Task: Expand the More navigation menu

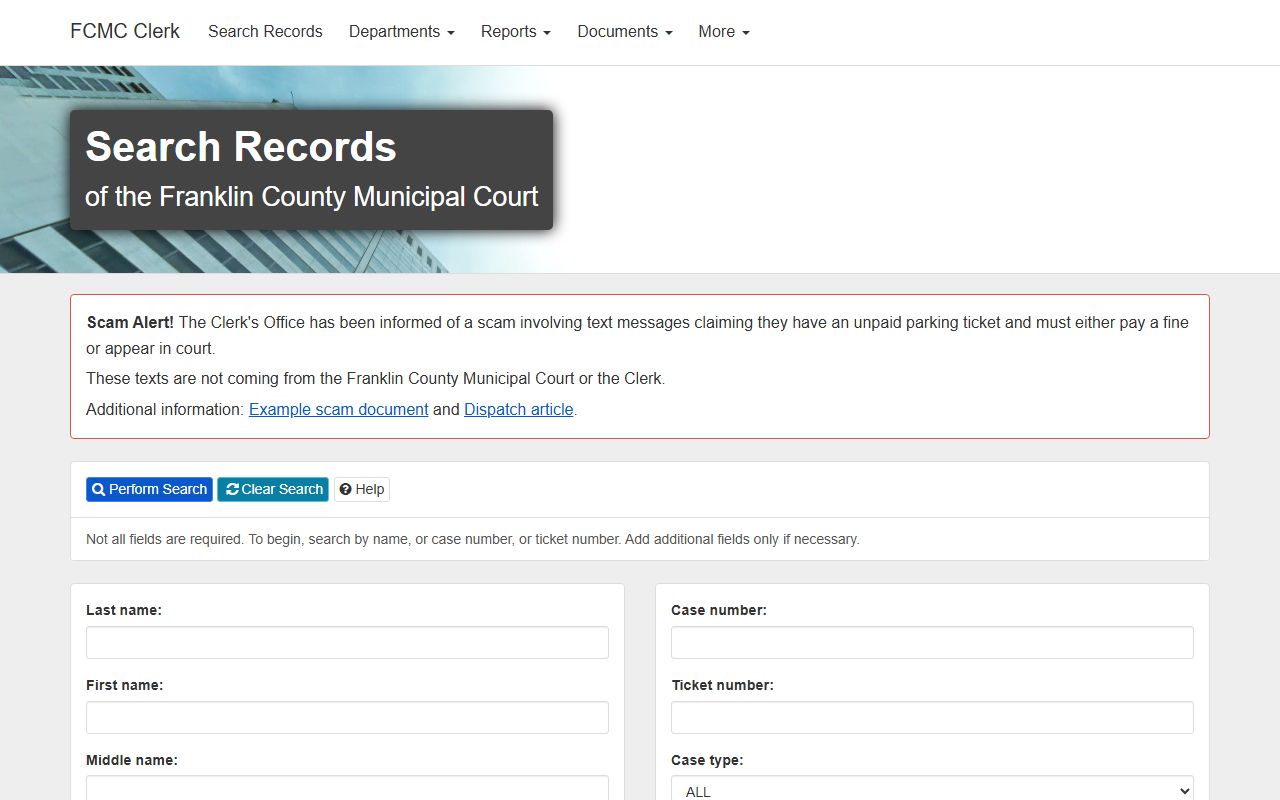Action: pyautogui.click(x=723, y=32)
